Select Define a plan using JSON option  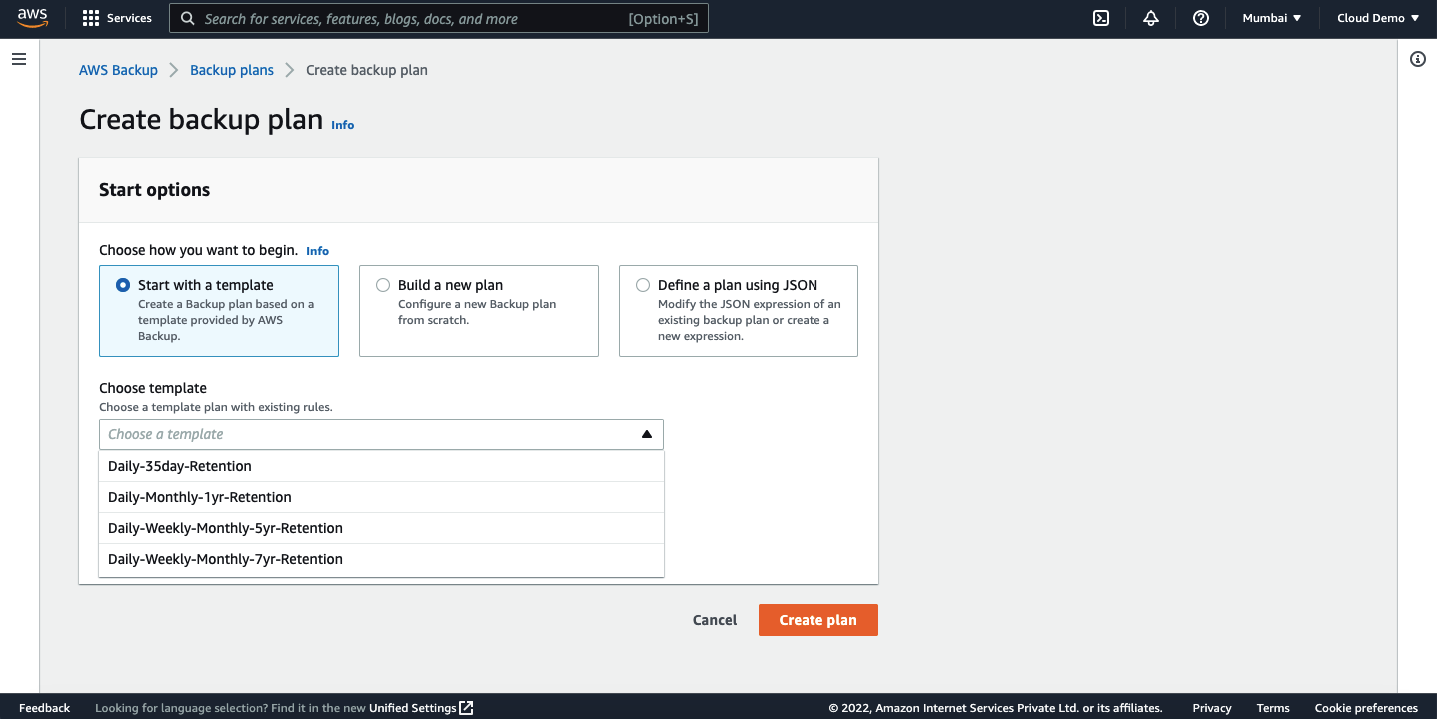pyautogui.click(x=738, y=311)
